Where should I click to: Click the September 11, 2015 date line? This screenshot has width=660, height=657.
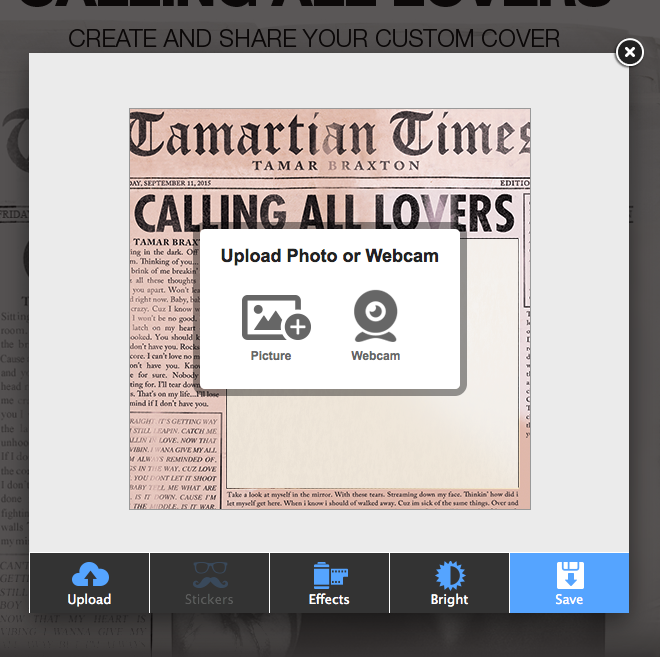click(170, 183)
